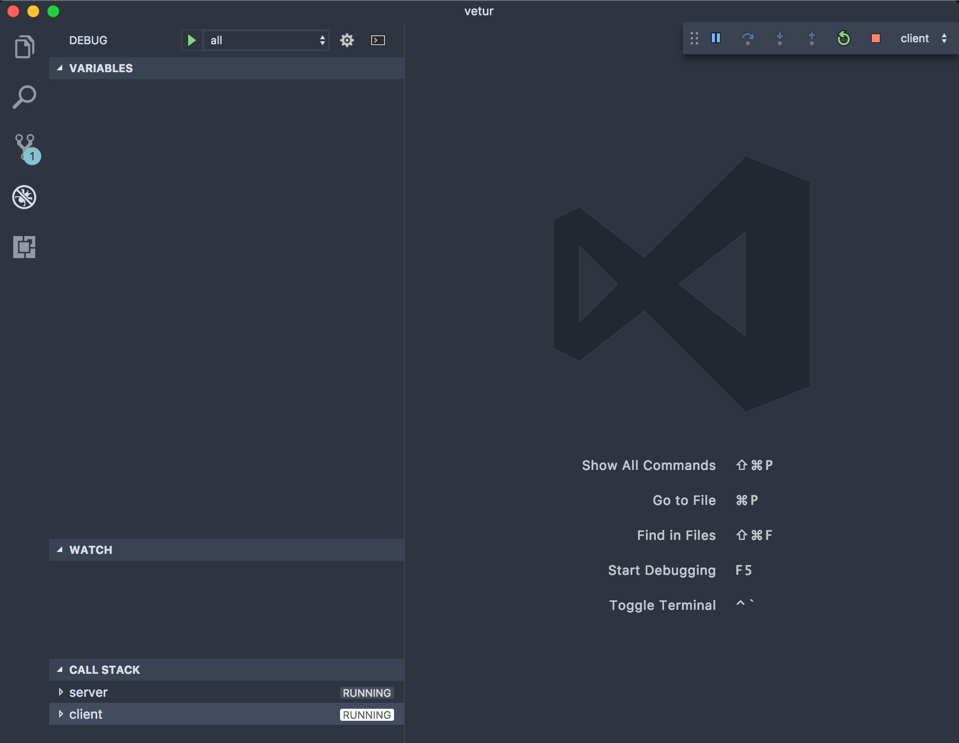Viewport: 959px width, 743px height.
Task: Collapse the VARIABLES section
Action: [227, 68]
